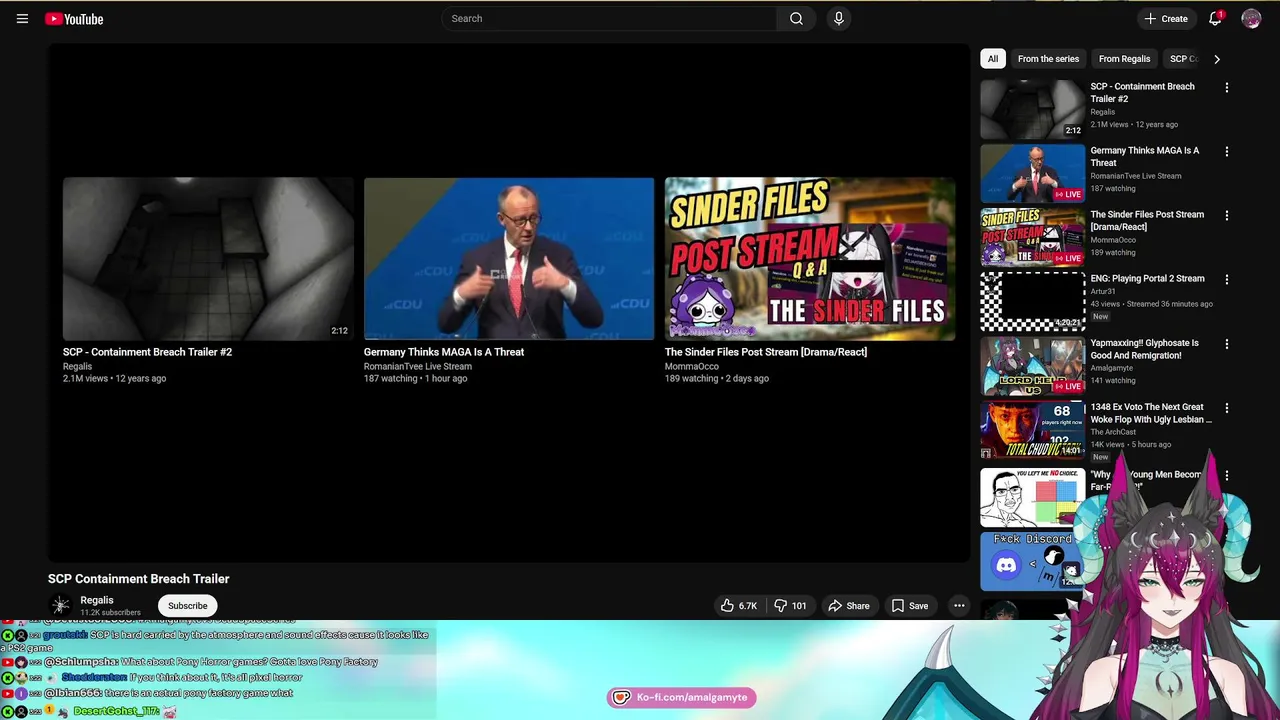Open sidebar title 1348 Ex Voto The Next Great
Viewport: 1280px width, 720px height.
tap(1151, 413)
